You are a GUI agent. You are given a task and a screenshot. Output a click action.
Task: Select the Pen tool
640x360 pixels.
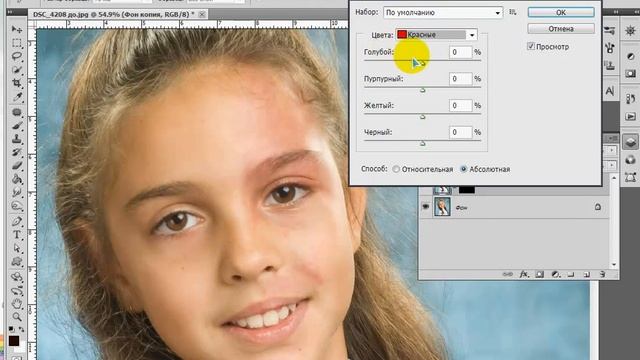pyautogui.click(x=17, y=222)
